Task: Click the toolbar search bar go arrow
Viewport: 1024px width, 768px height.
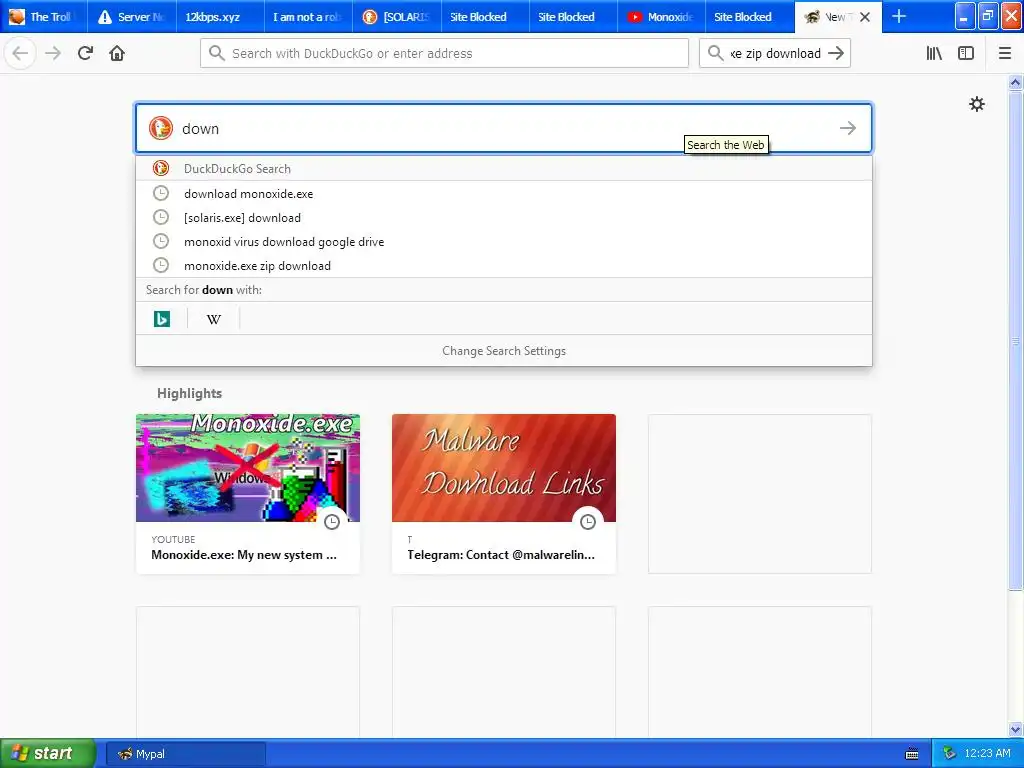Action: (836, 54)
